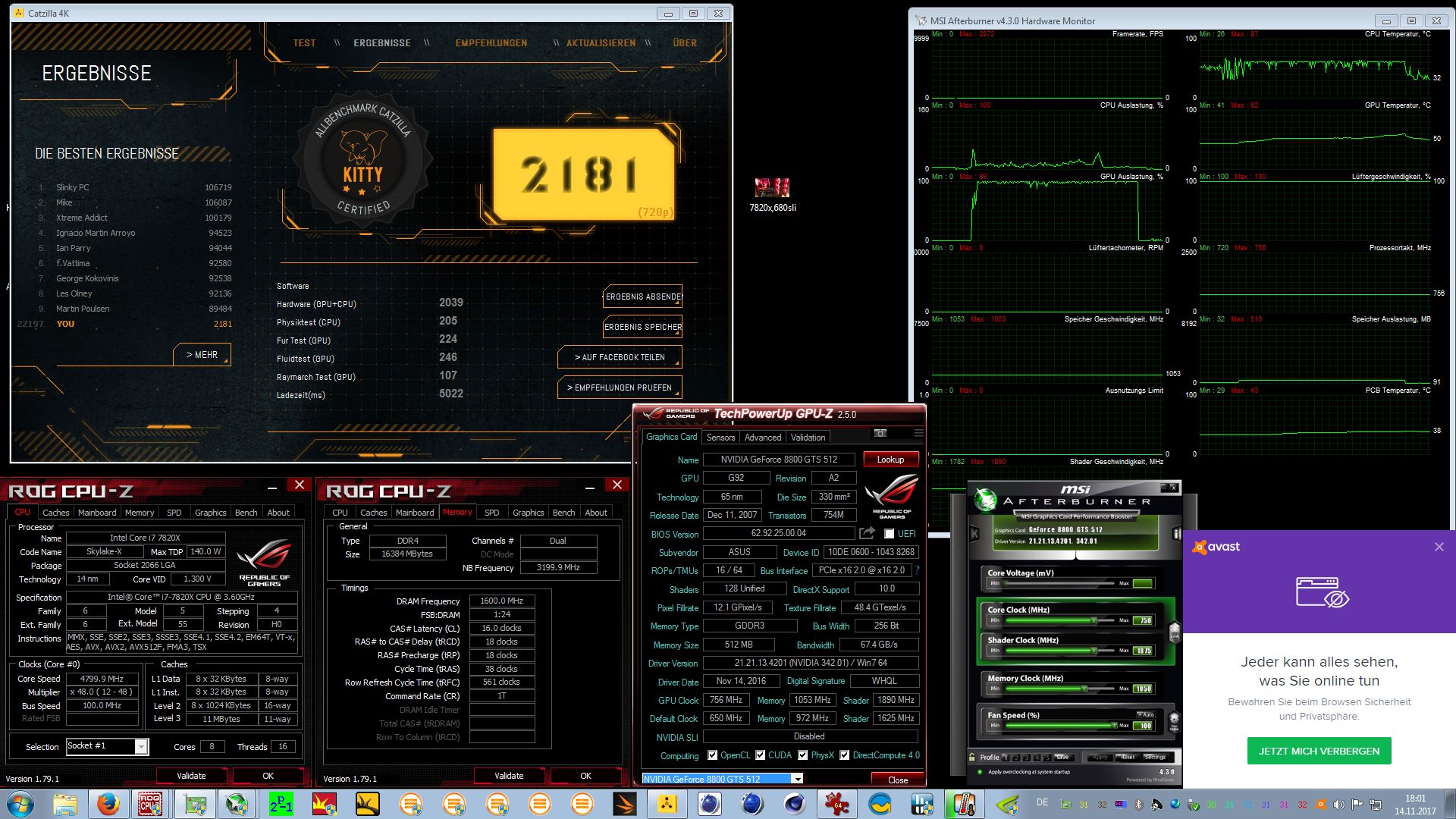Close the Avast popup with the X

click(1439, 547)
